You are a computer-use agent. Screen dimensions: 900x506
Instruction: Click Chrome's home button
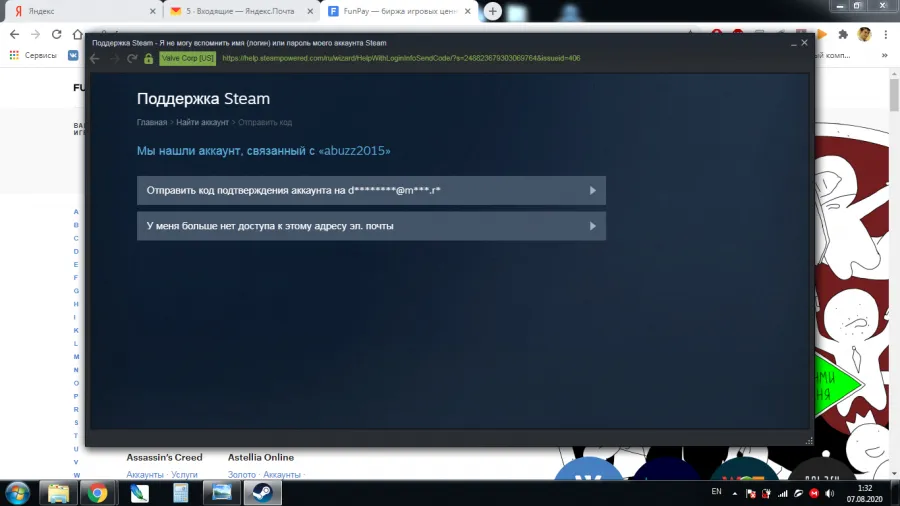tap(77, 34)
